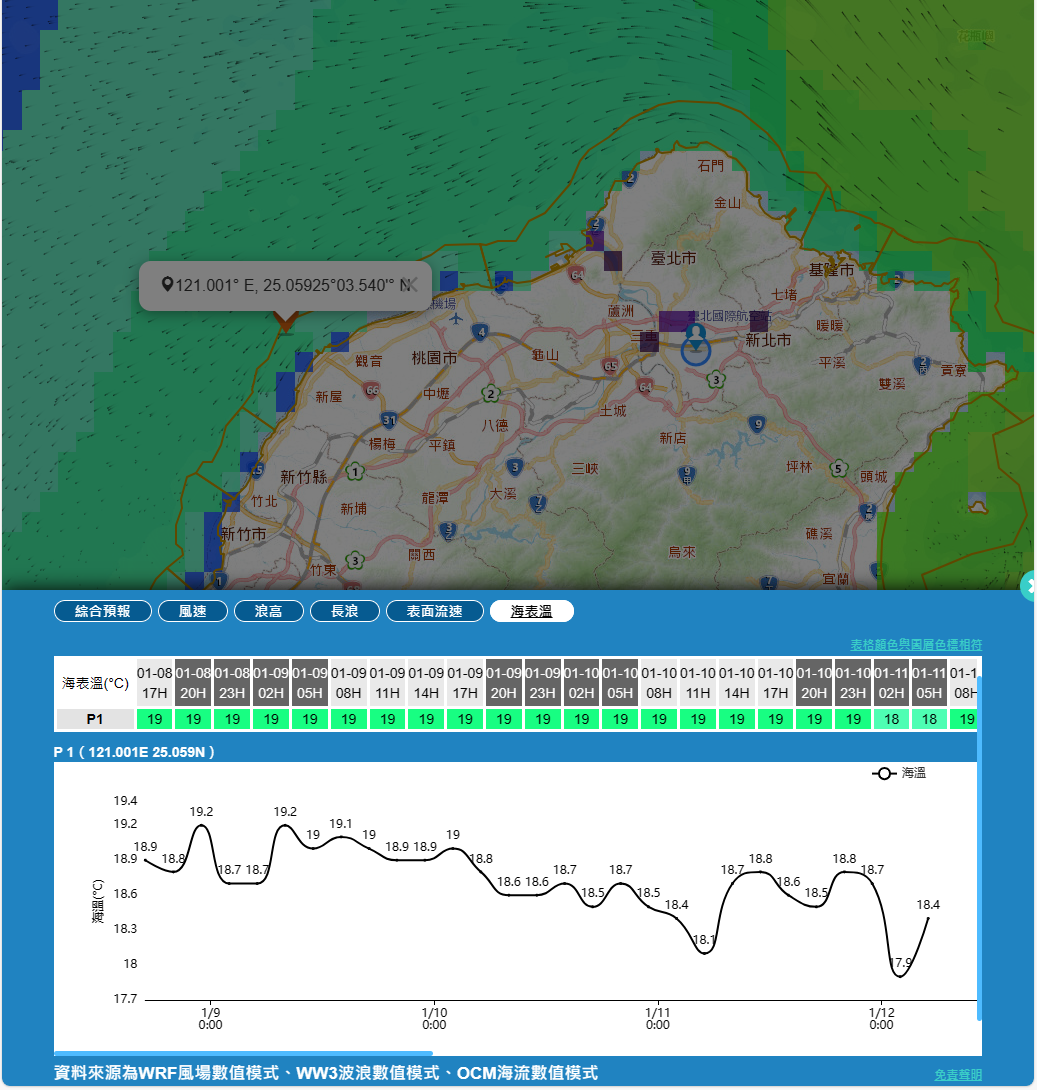The height and width of the screenshot is (1090, 1037).
Task: Open the 浪高 wave height tab
Action: (269, 611)
